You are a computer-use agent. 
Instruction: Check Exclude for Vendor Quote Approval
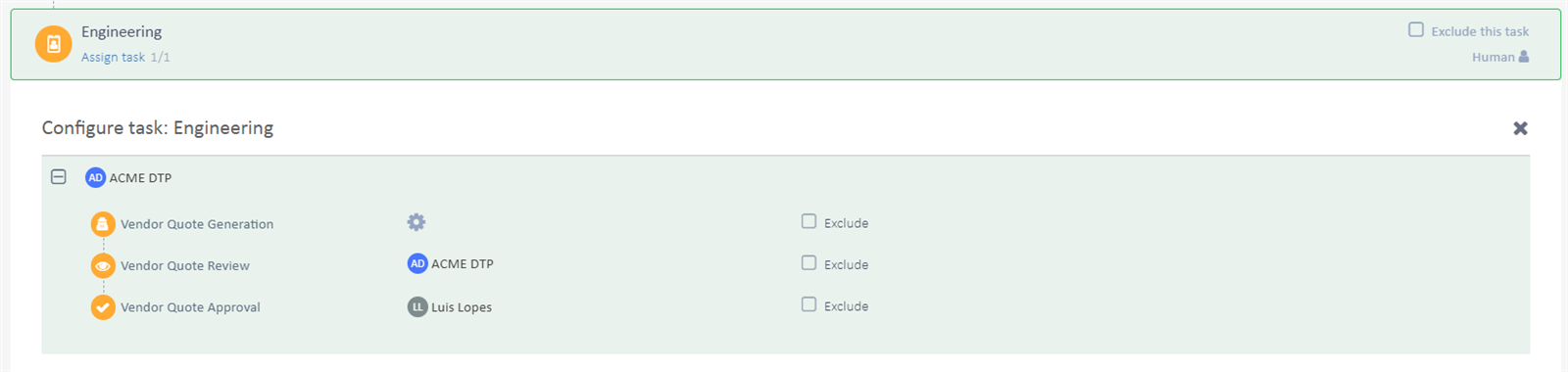(x=808, y=304)
